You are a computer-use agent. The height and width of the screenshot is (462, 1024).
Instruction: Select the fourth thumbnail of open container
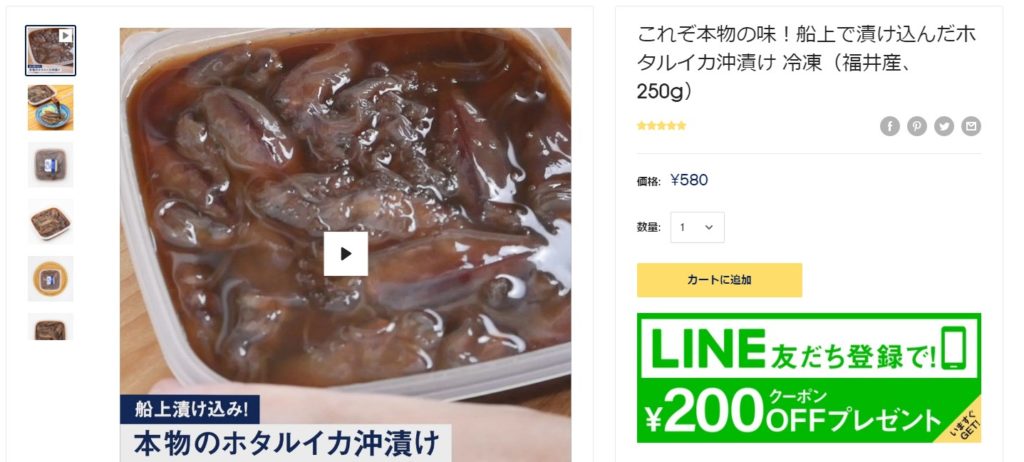coord(50,222)
